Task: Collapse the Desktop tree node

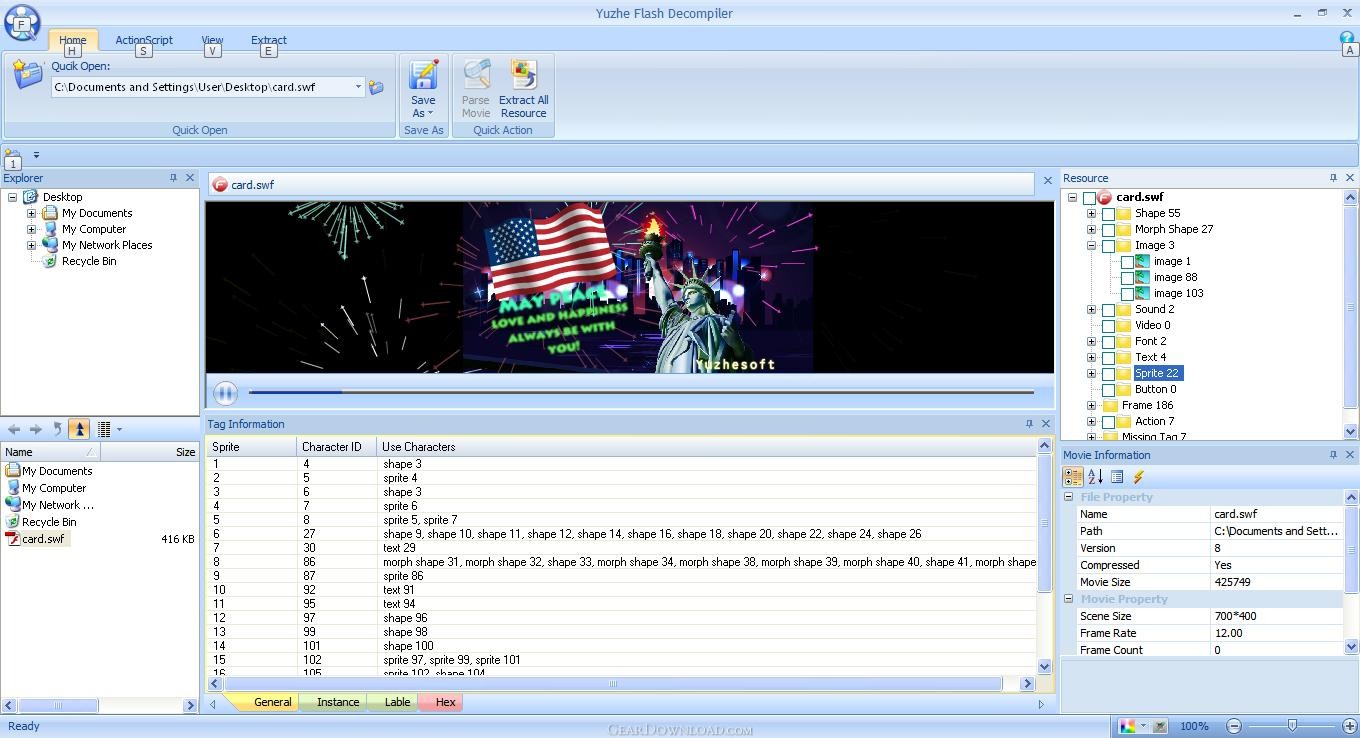Action: [x=12, y=197]
